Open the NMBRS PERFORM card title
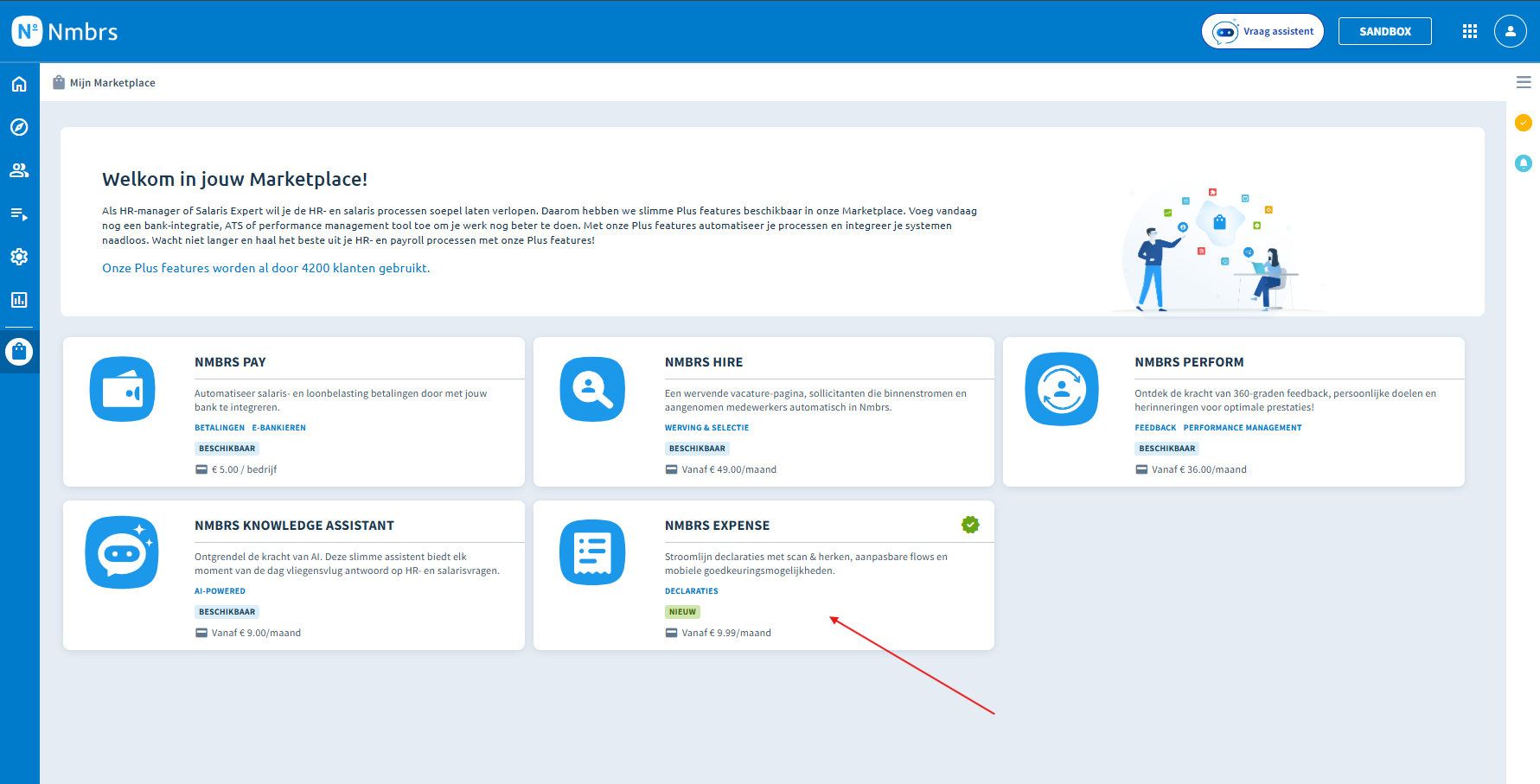Screen dimensions: 1540x784 [1190, 362]
